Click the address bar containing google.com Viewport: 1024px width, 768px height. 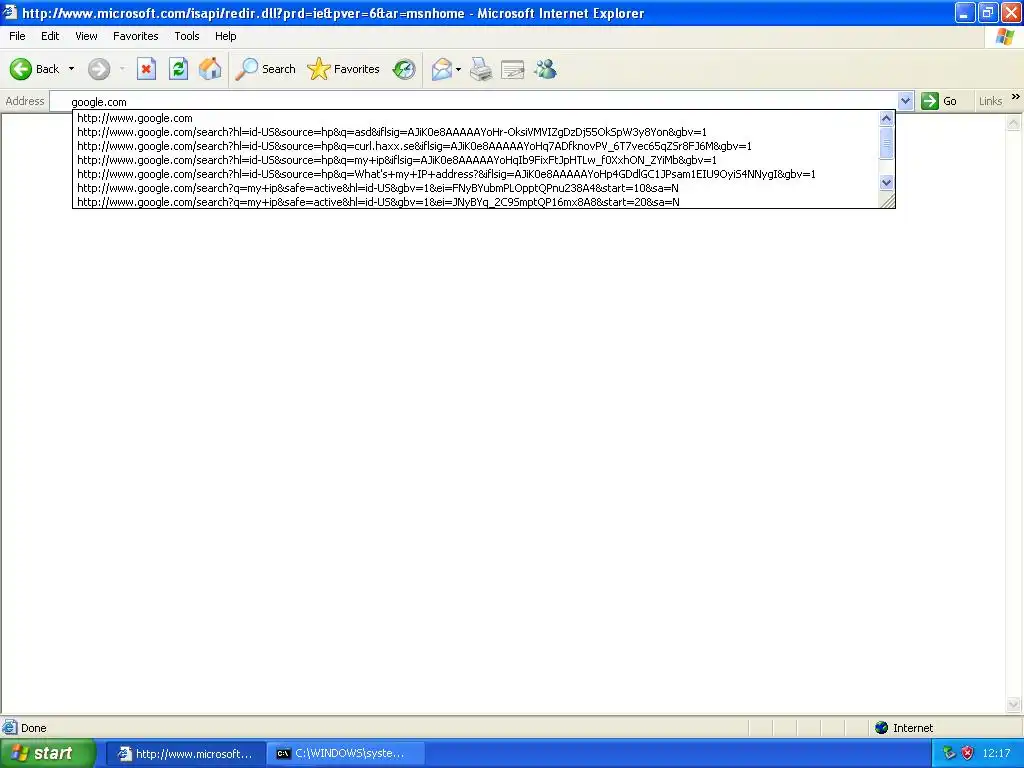(x=474, y=101)
